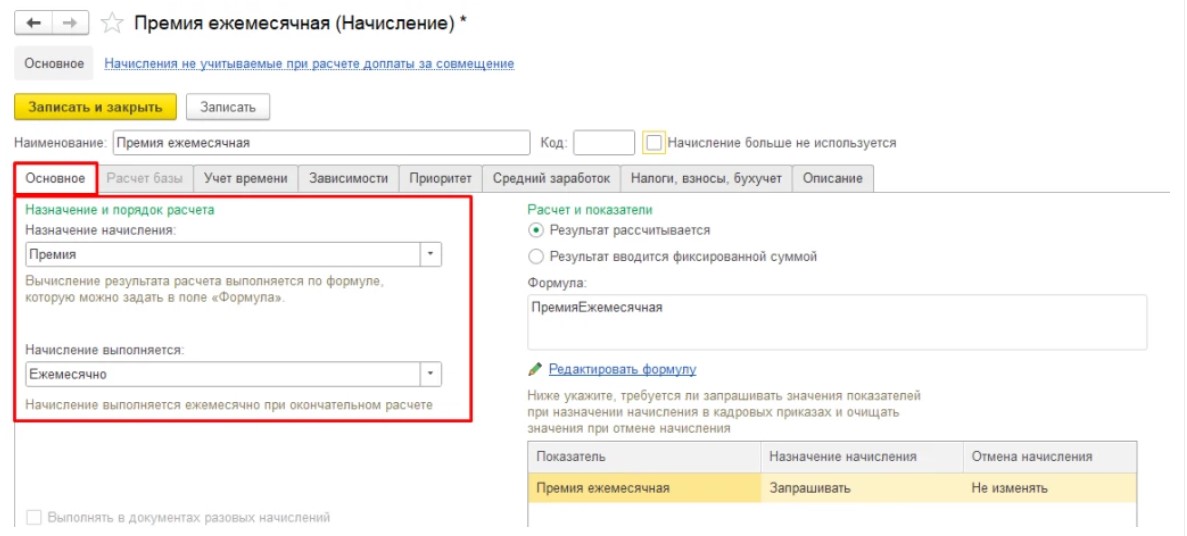Expand the 'Начисление выполняется' dropdown arrow
The height and width of the screenshot is (536, 1187).
click(x=431, y=374)
